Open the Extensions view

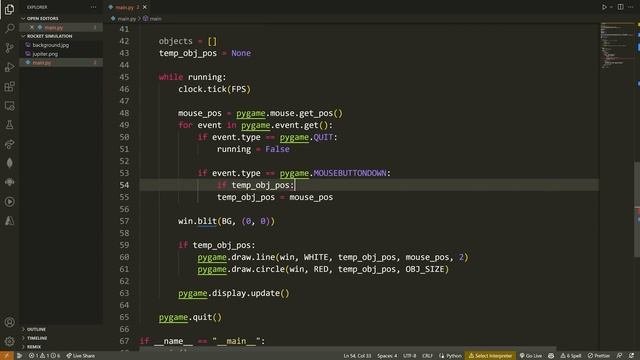(x=9, y=86)
